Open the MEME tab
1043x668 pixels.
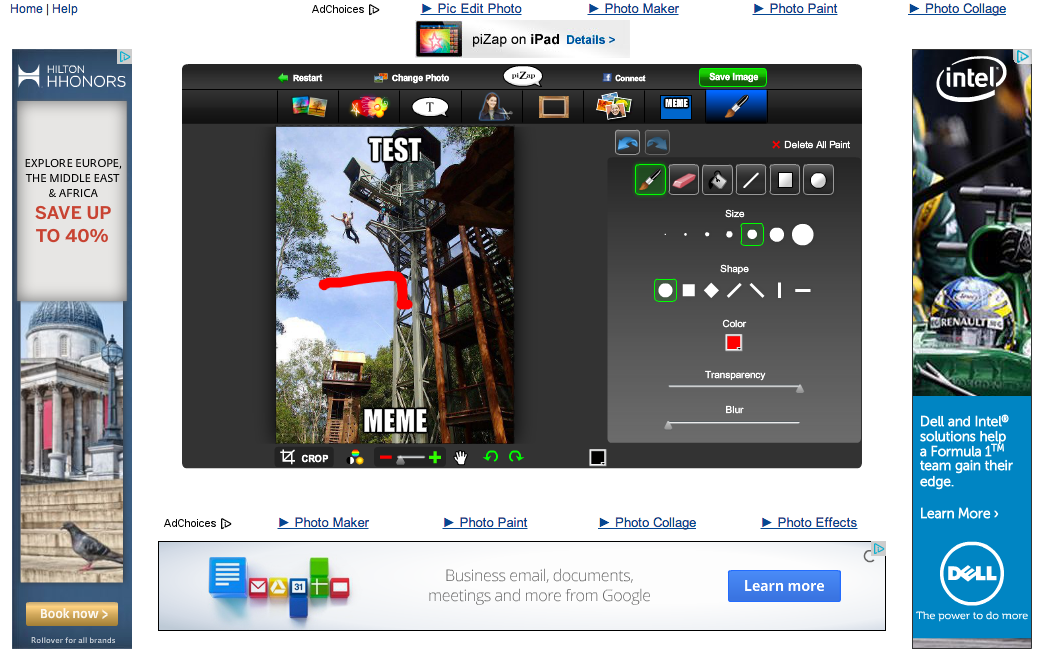click(676, 106)
